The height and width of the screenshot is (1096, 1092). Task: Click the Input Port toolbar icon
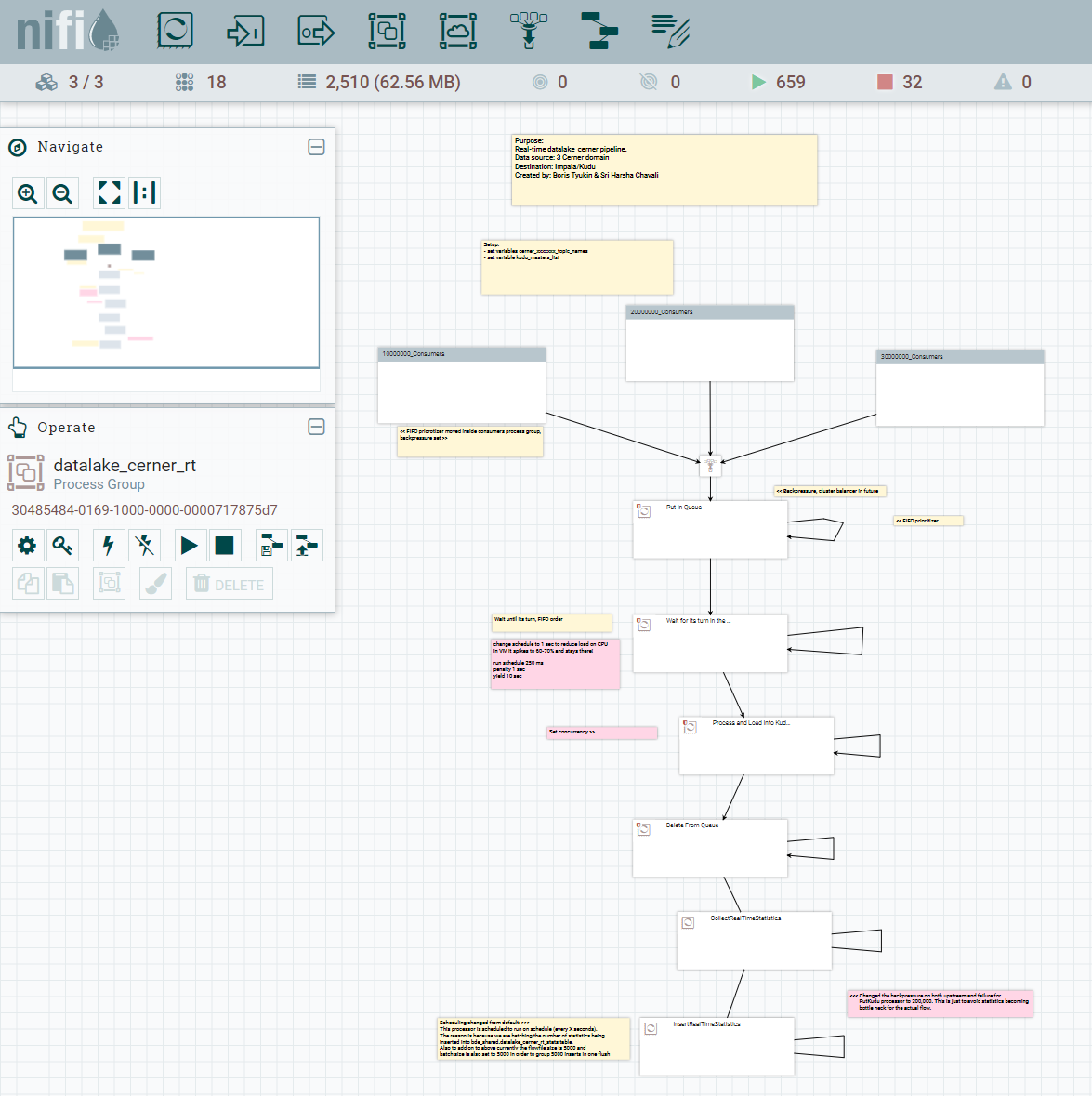tap(245, 31)
